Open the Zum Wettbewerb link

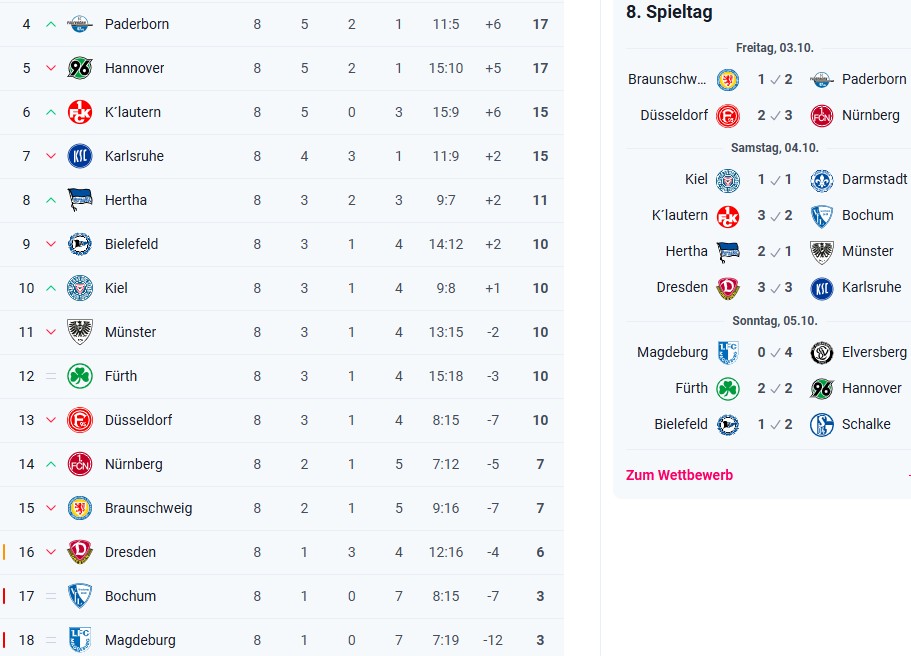point(679,475)
